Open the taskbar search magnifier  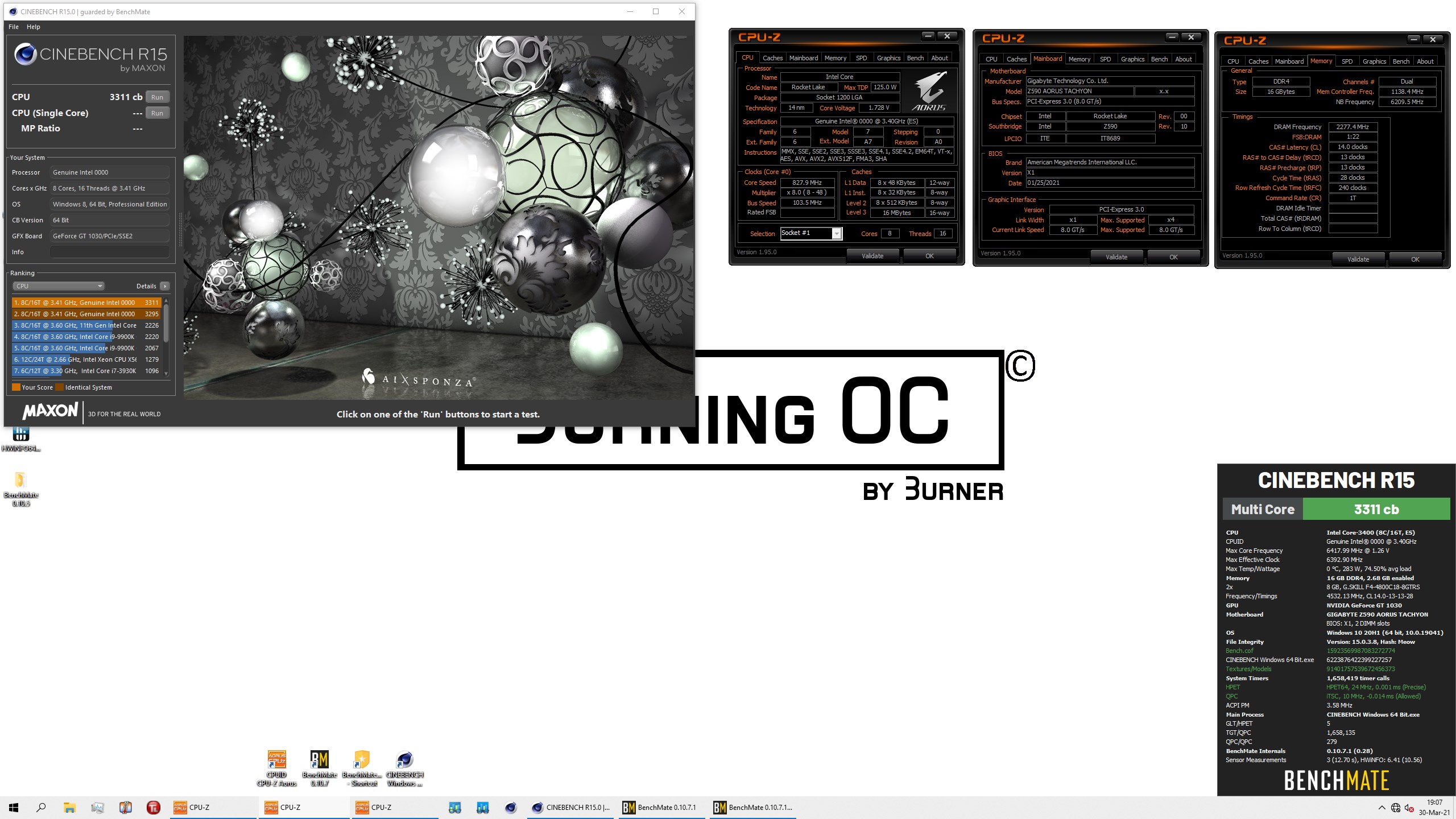coord(41,808)
